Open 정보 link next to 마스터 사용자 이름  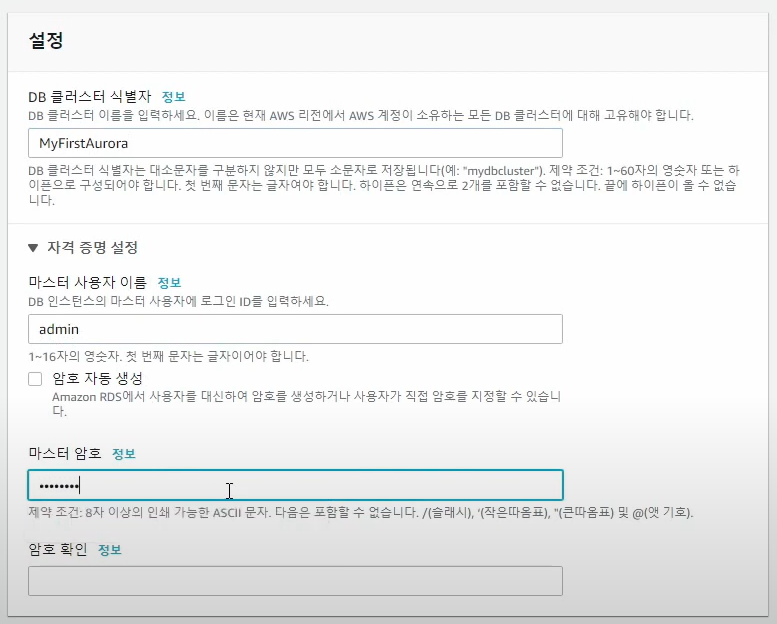tap(169, 283)
